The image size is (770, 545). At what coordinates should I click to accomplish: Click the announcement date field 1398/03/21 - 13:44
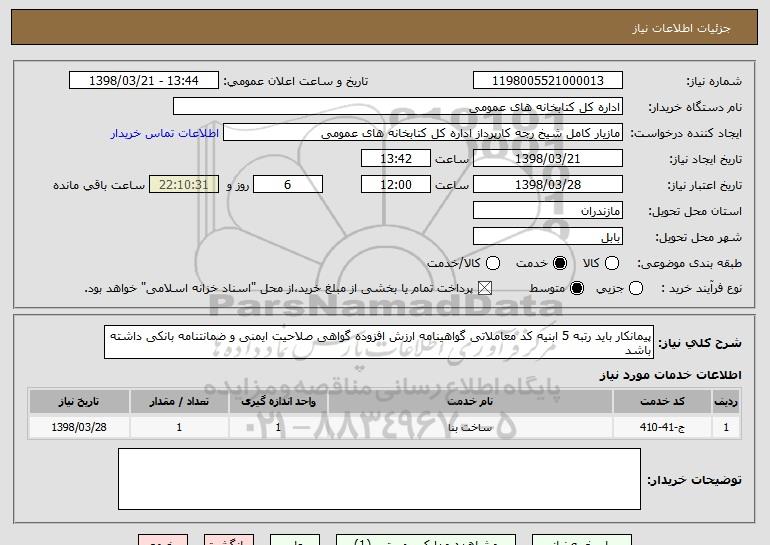point(144,81)
